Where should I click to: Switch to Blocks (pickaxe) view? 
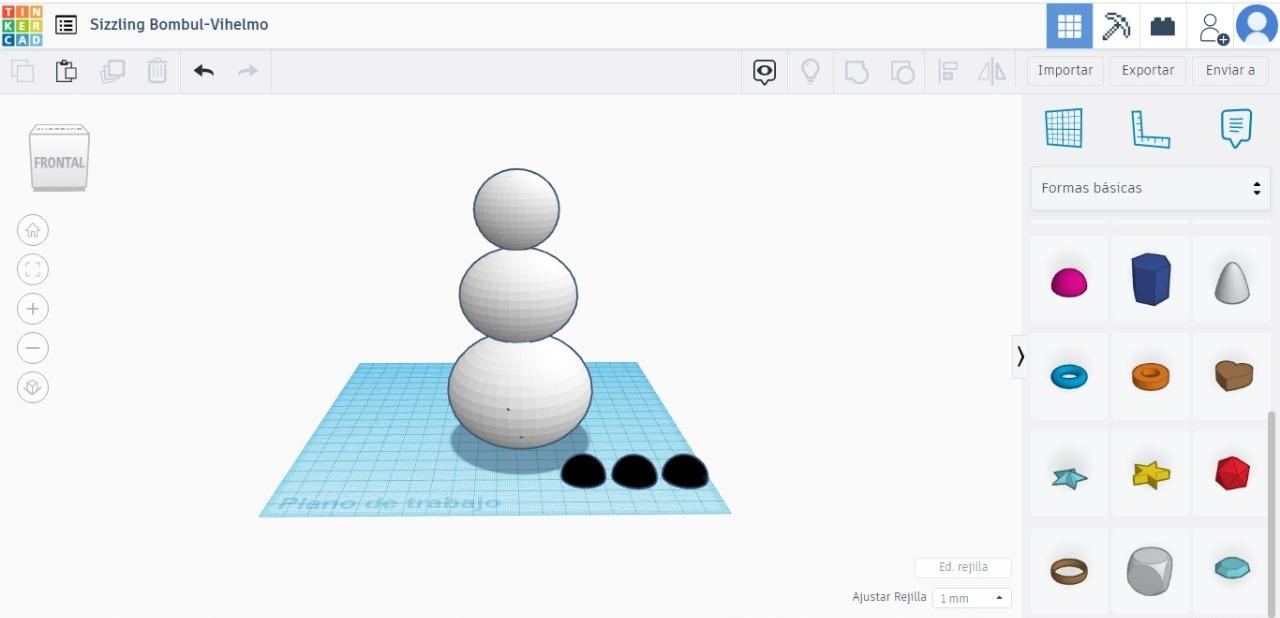(1116, 26)
